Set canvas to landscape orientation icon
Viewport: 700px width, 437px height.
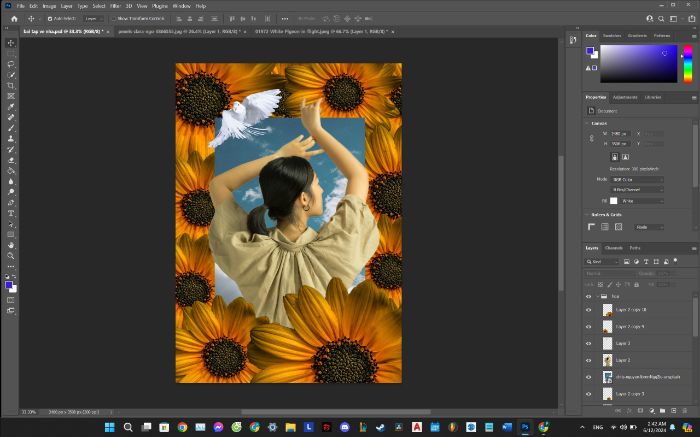[x=625, y=157]
